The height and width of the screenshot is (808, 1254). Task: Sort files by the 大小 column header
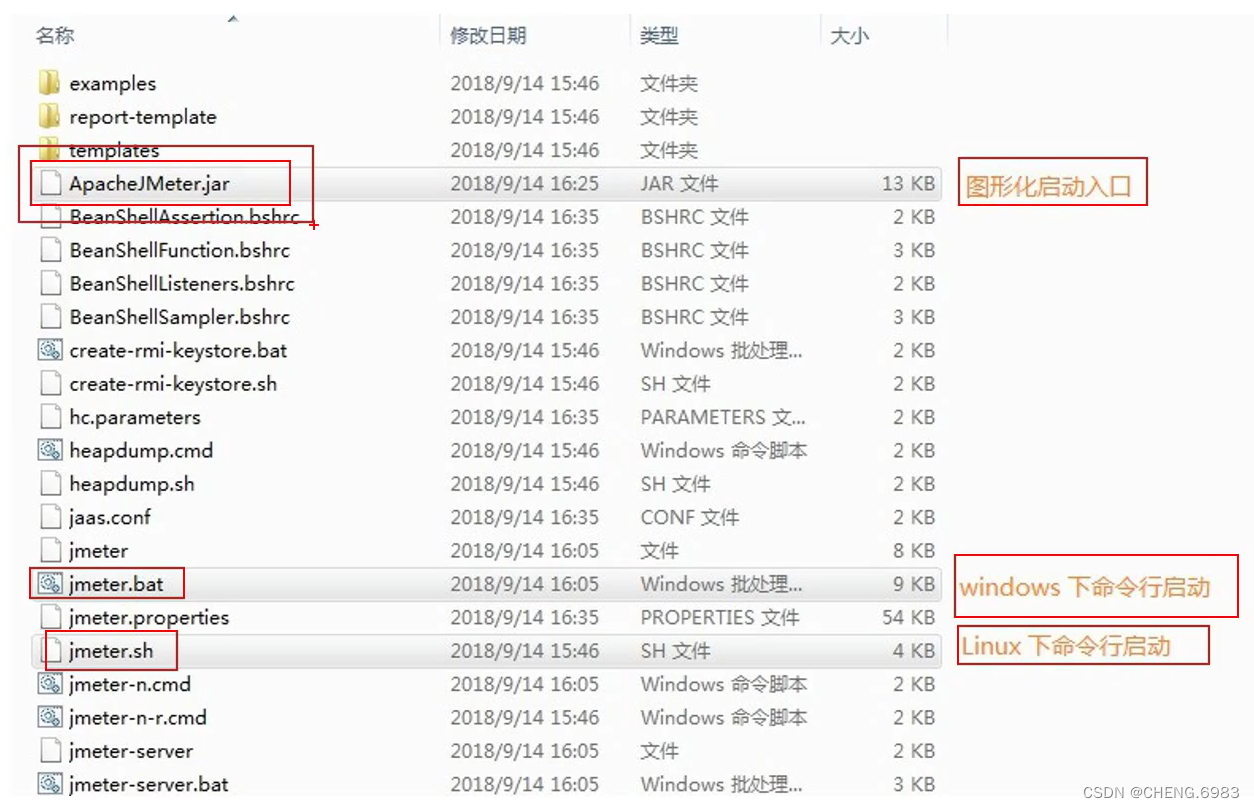[x=850, y=36]
